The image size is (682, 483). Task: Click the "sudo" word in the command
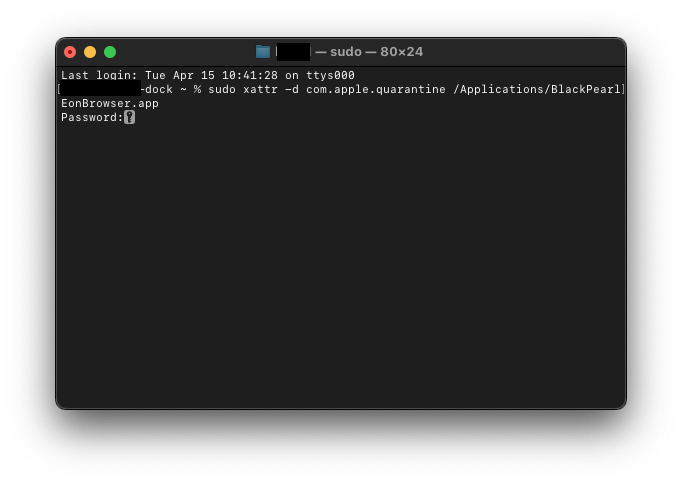[x=222, y=90]
